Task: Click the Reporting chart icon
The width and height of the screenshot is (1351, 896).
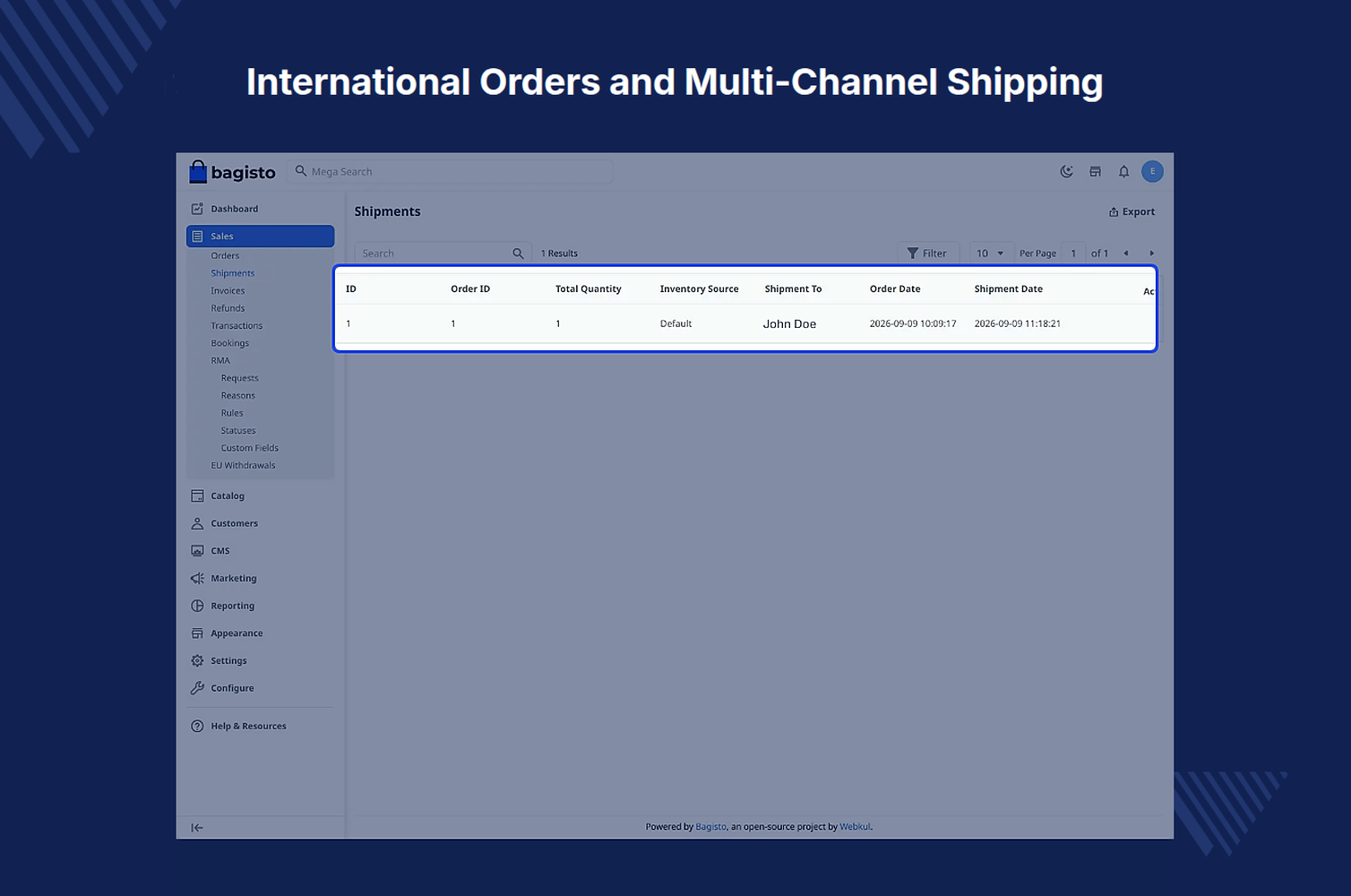Action: (x=197, y=606)
